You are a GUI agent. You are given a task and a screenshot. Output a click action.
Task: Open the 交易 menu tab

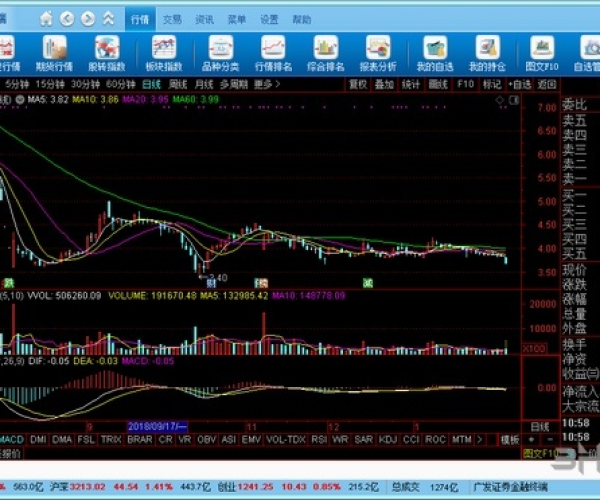(x=173, y=19)
